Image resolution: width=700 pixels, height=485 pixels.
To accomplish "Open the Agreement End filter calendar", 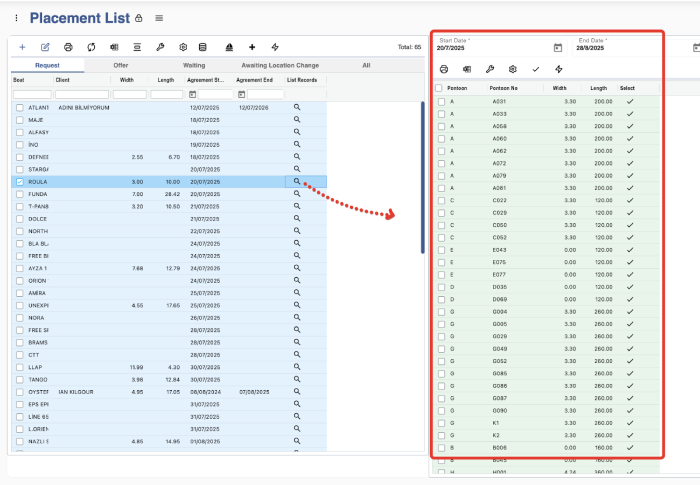I will [x=242, y=94].
